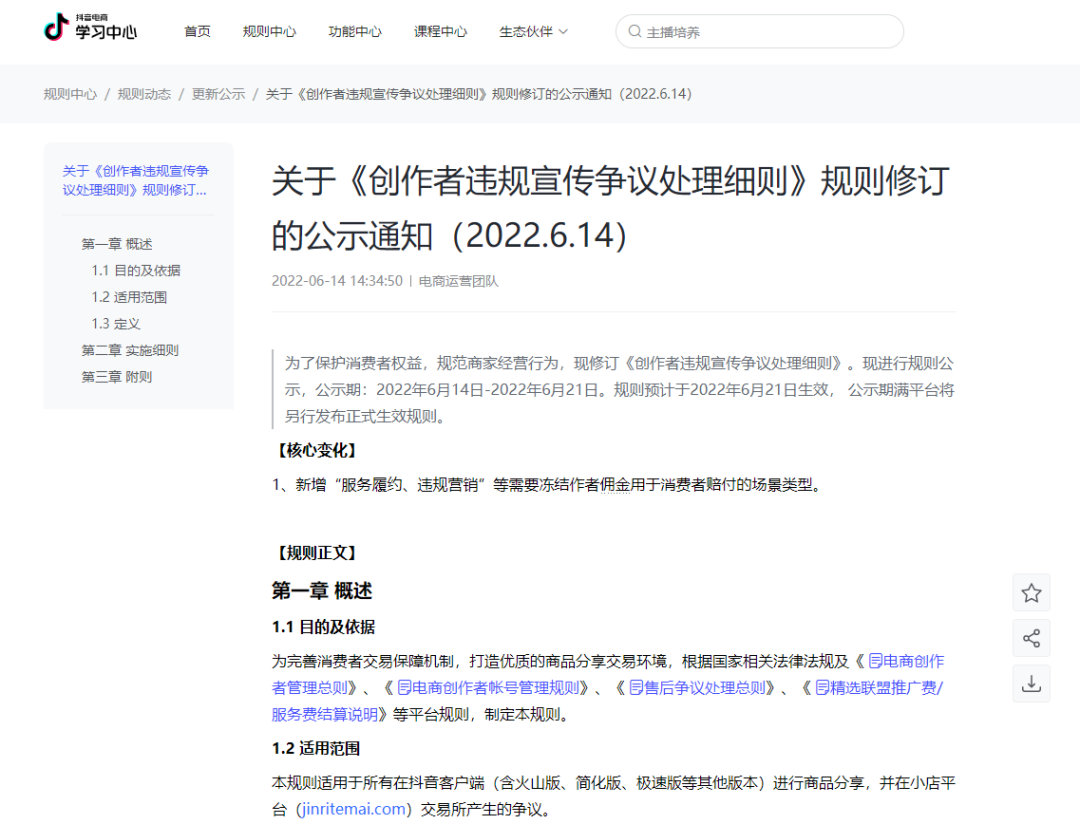Jump to 1.2 适用范围 in the outline

click(129, 297)
